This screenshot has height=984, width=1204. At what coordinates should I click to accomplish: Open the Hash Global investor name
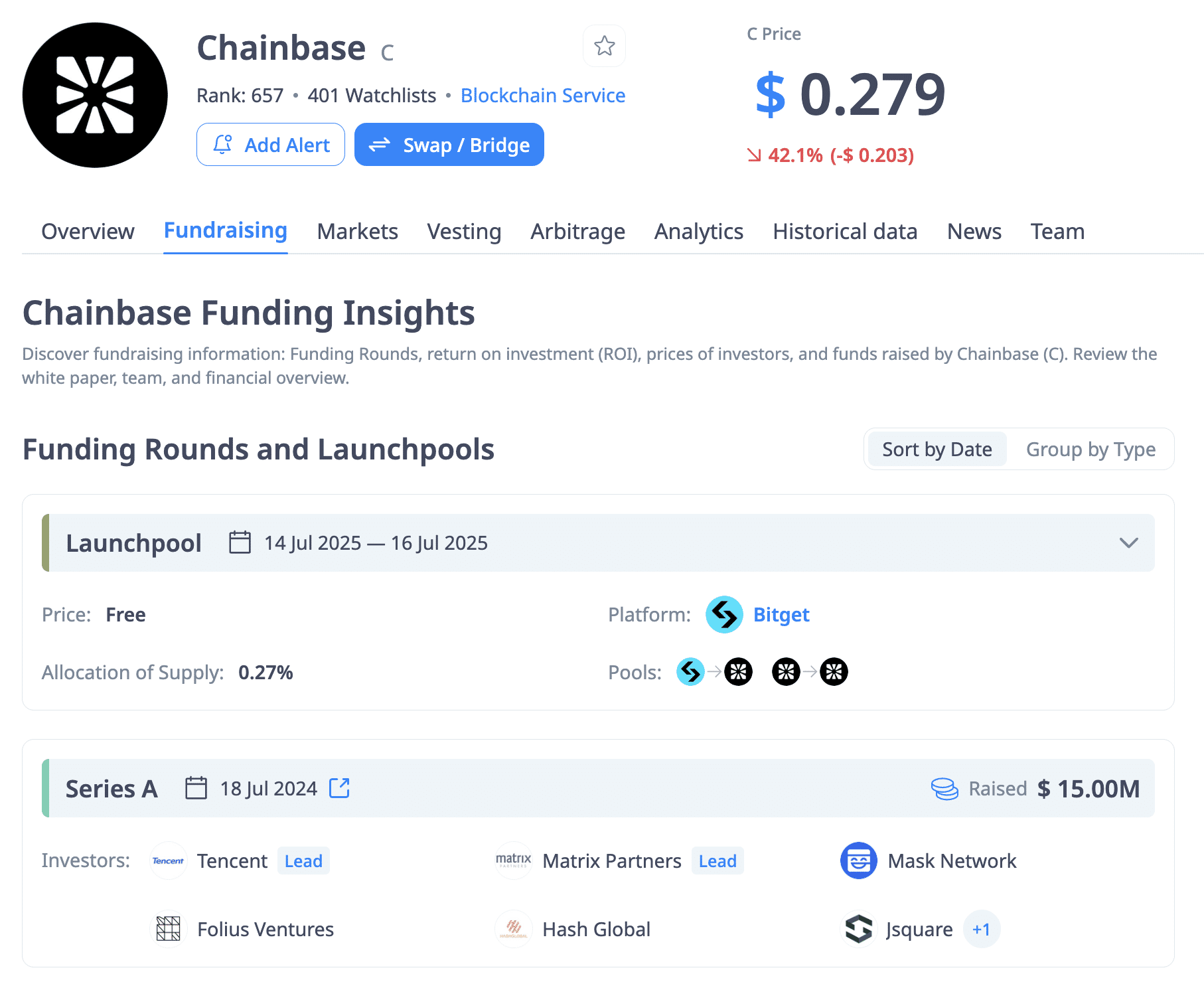pyautogui.click(x=596, y=929)
